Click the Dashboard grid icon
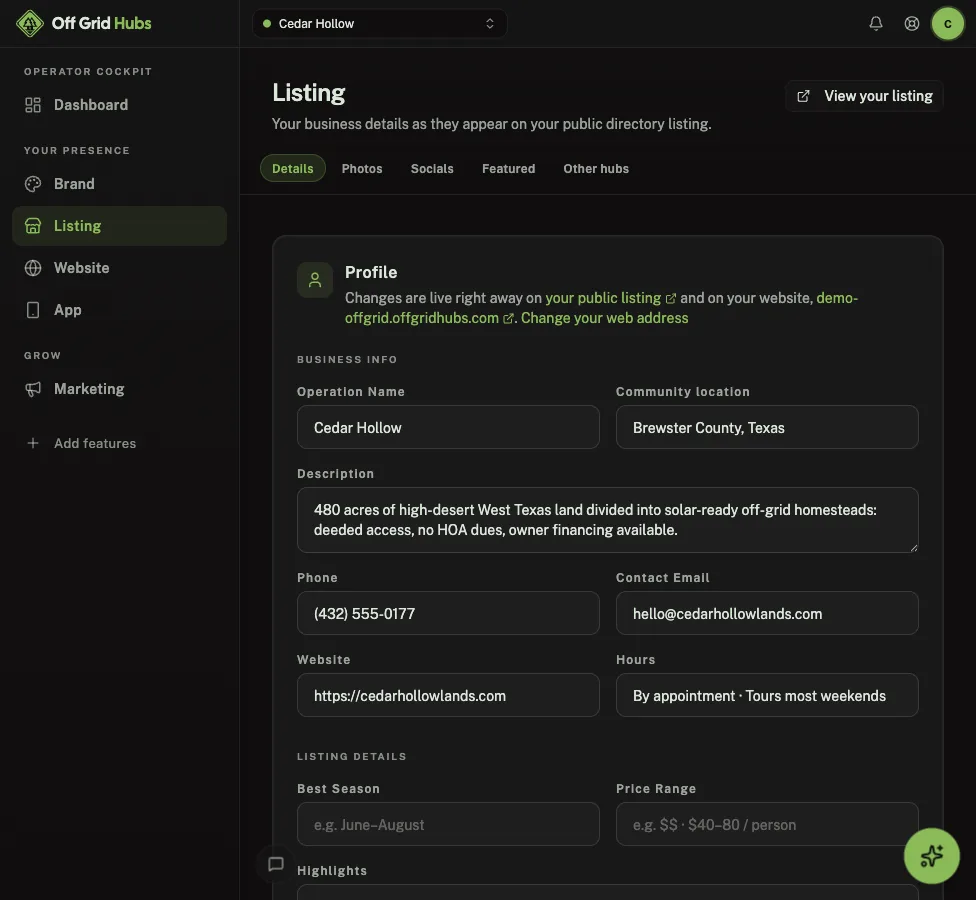The width and height of the screenshot is (976, 900). [x=32, y=105]
